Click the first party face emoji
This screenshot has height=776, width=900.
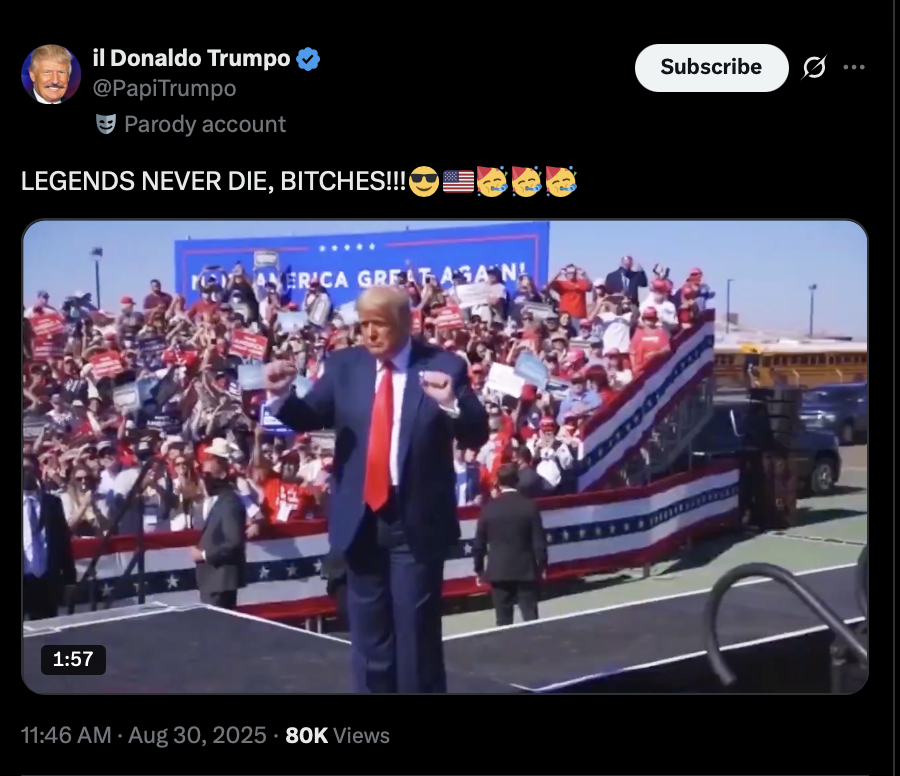tap(492, 181)
